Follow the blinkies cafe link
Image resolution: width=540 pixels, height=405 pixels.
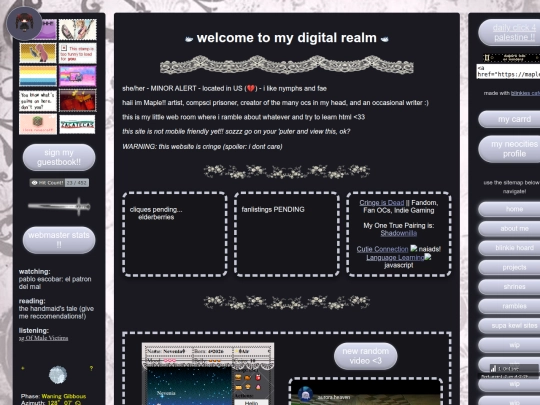(525, 93)
